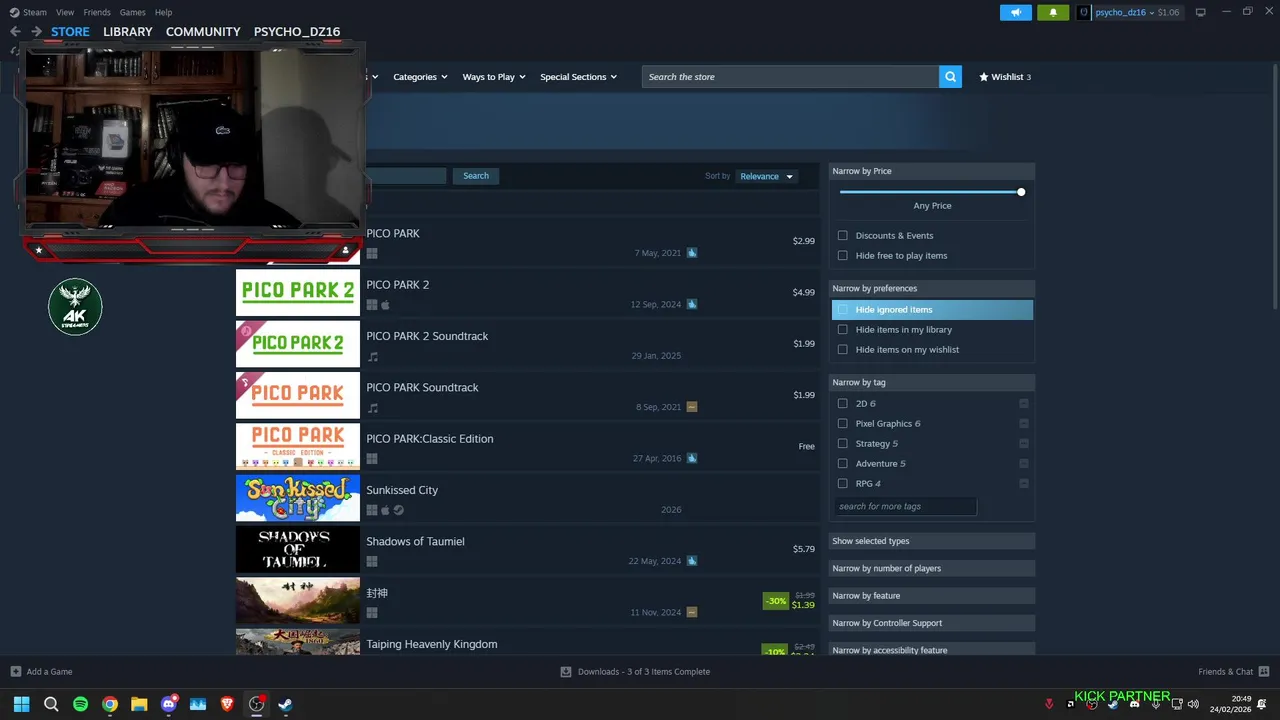Open the Special Sections dropdown

coord(578,77)
